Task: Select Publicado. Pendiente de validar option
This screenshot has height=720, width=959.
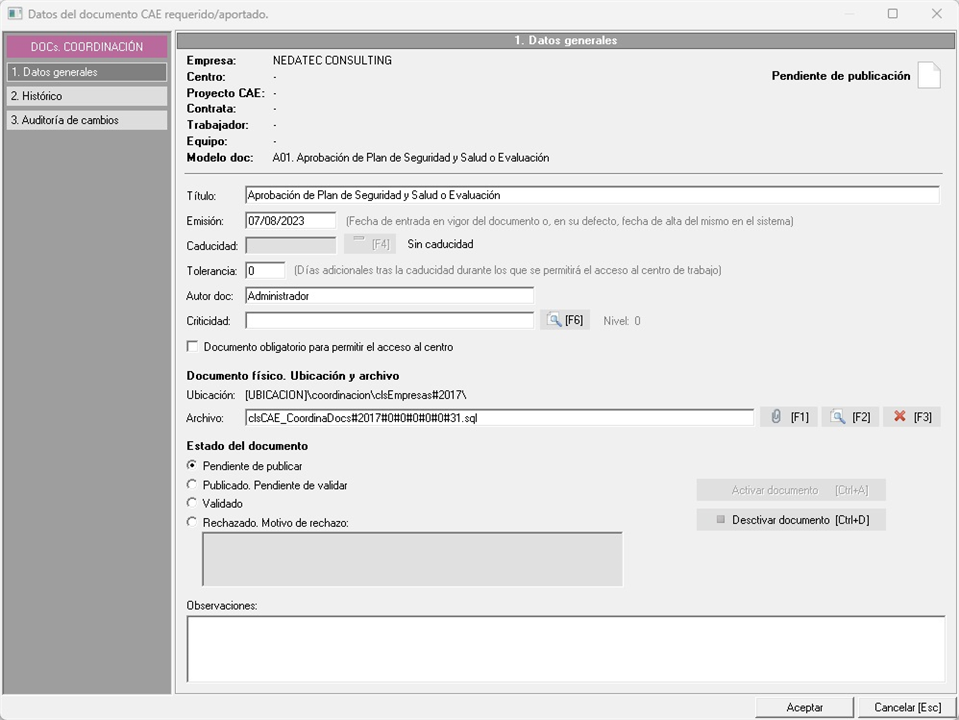Action: click(192, 485)
